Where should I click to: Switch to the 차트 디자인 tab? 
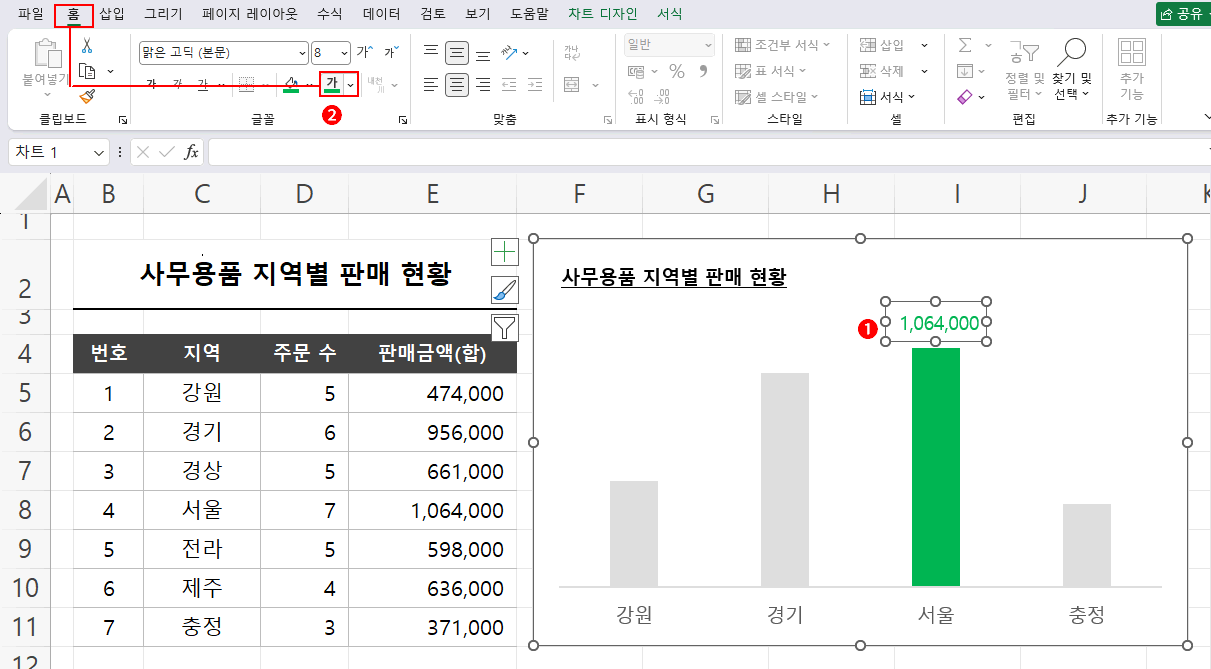point(603,14)
